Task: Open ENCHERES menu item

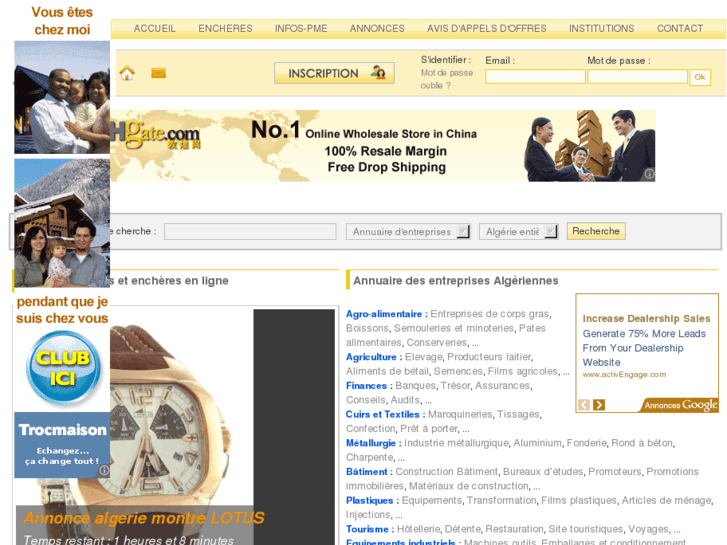Action: coord(225,28)
